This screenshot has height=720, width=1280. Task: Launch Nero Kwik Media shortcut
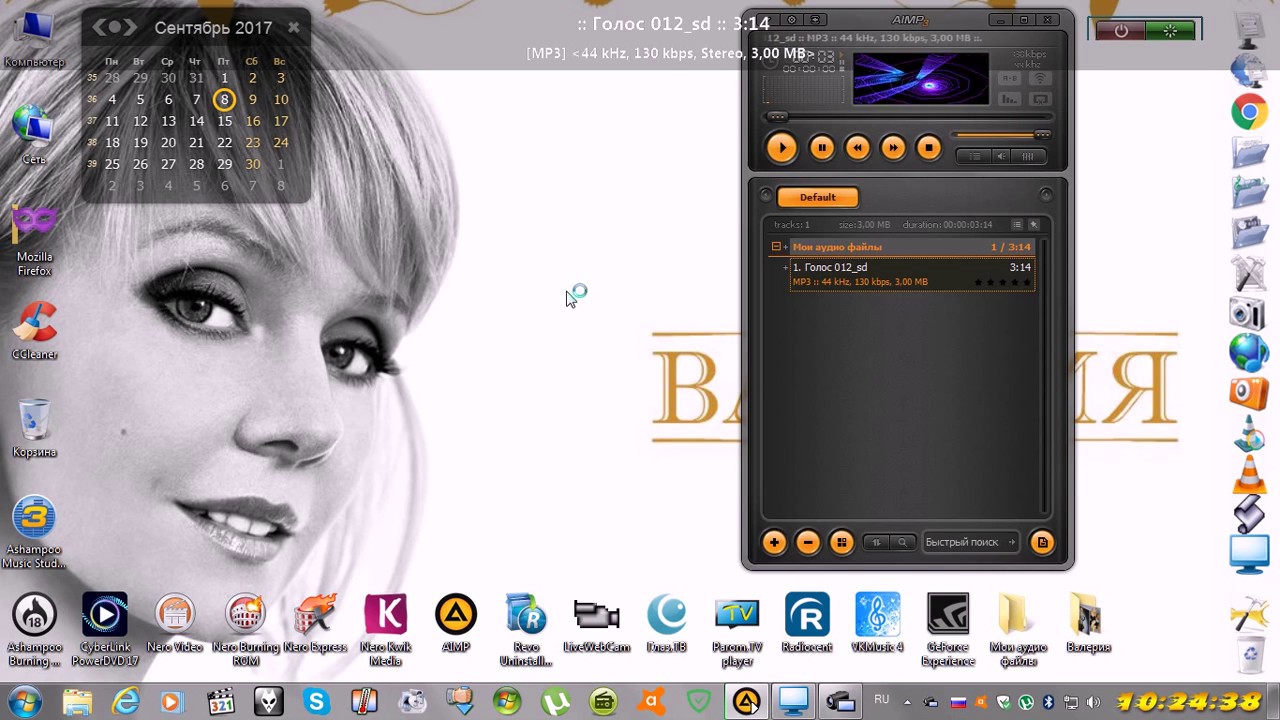(385, 630)
